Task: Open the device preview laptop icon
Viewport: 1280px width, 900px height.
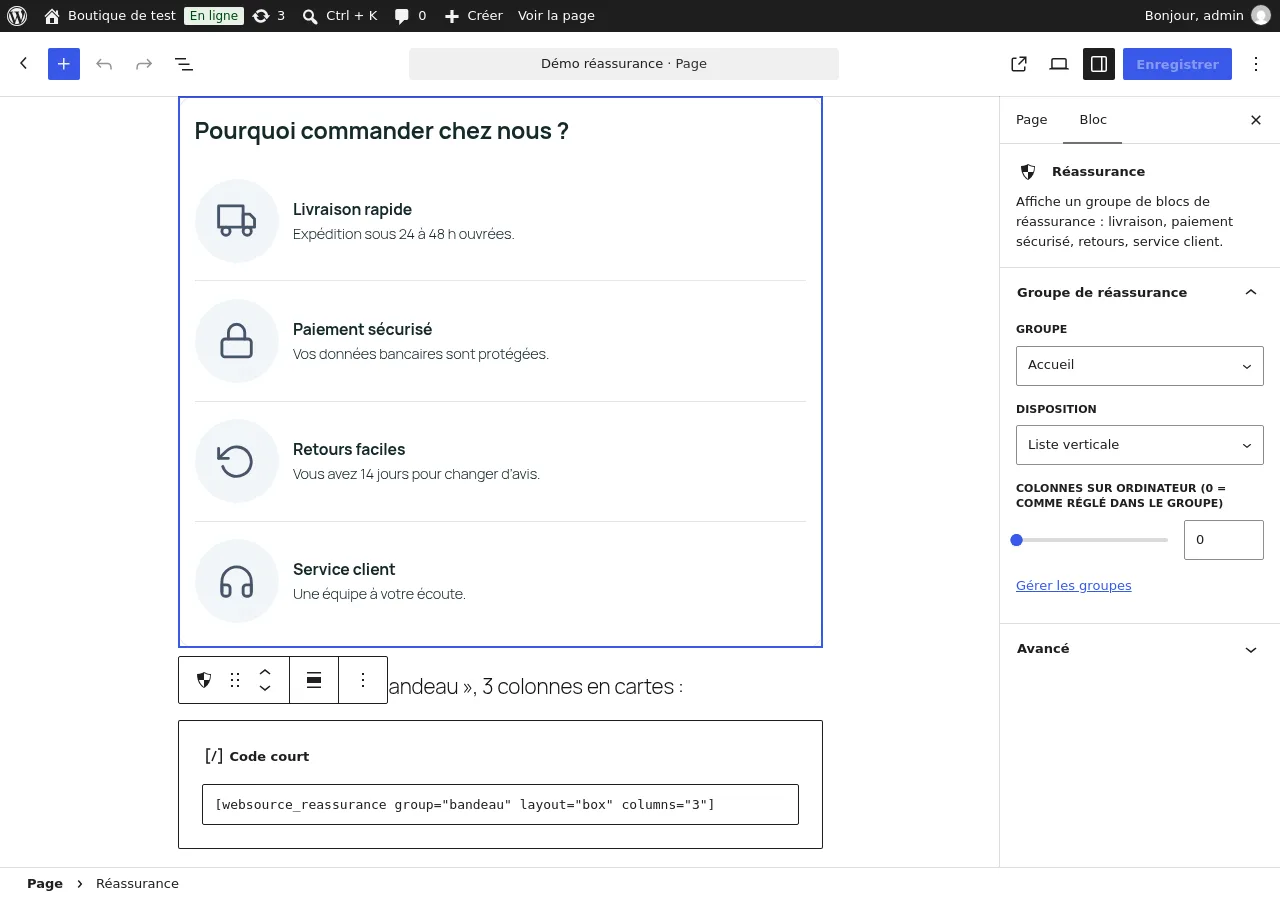Action: 1059,64
